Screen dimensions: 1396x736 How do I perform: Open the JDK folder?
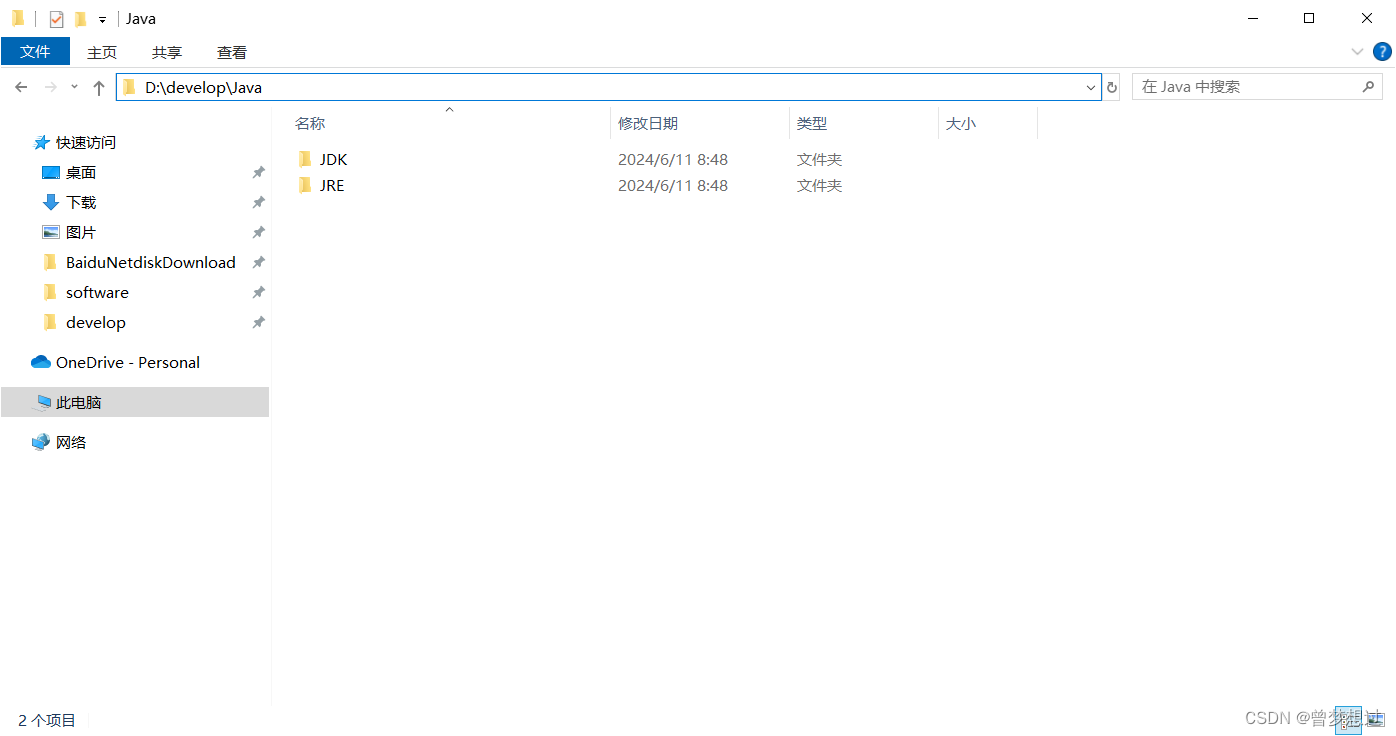point(332,159)
